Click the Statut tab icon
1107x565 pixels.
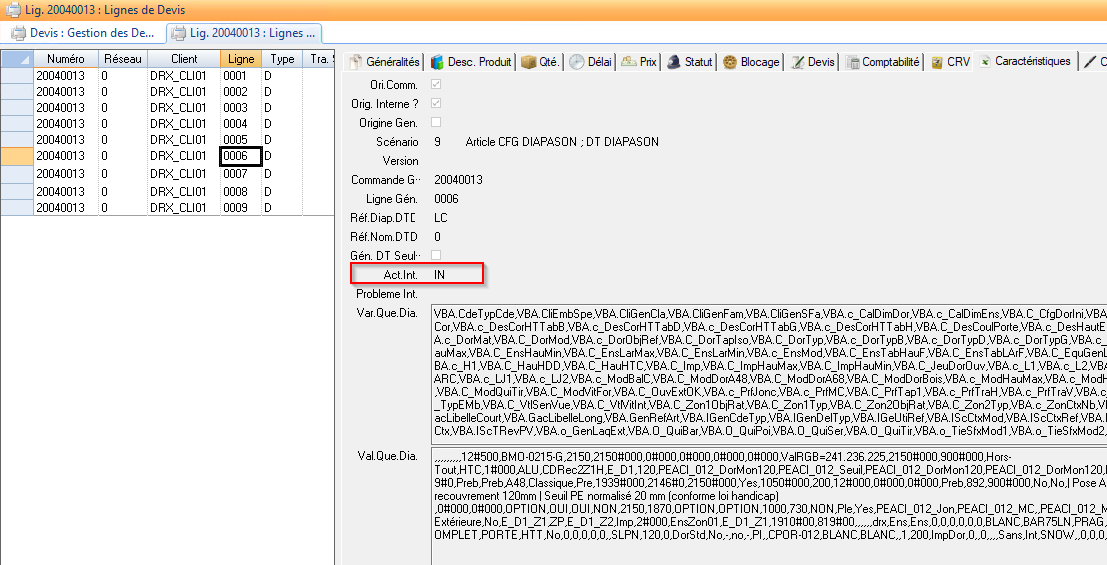click(x=674, y=62)
